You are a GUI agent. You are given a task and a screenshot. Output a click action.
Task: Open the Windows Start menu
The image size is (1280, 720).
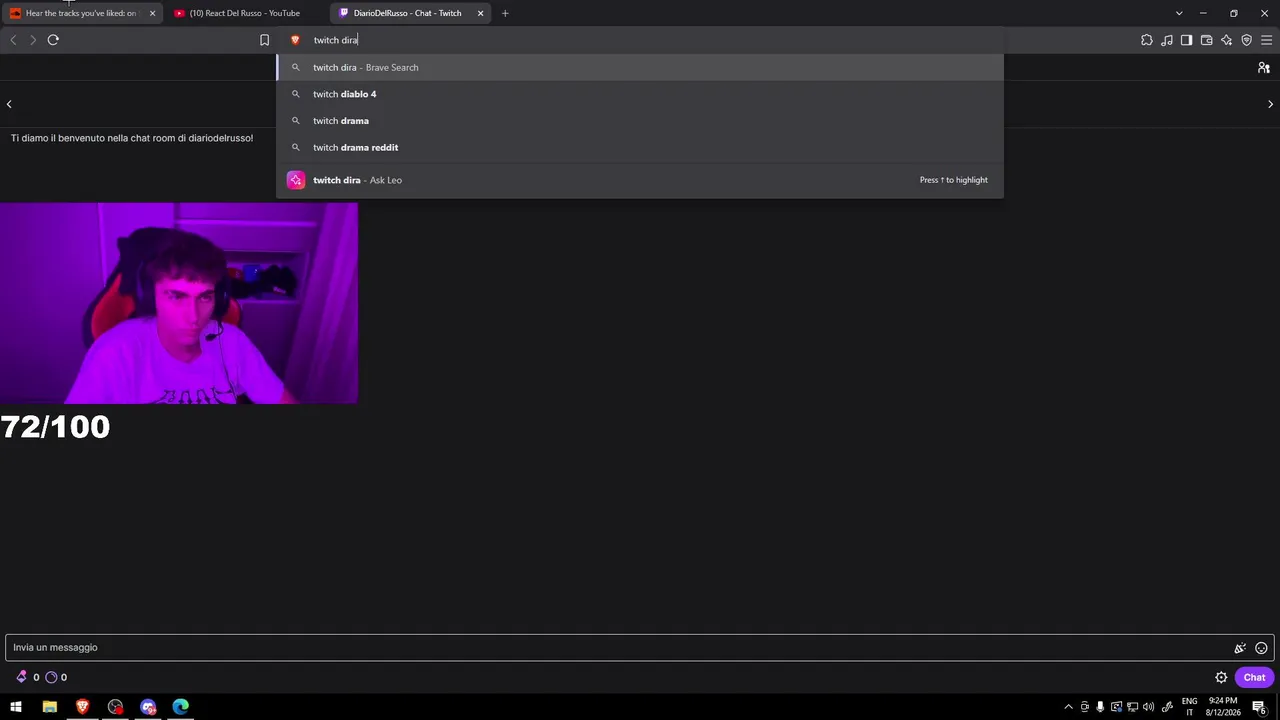(16, 707)
